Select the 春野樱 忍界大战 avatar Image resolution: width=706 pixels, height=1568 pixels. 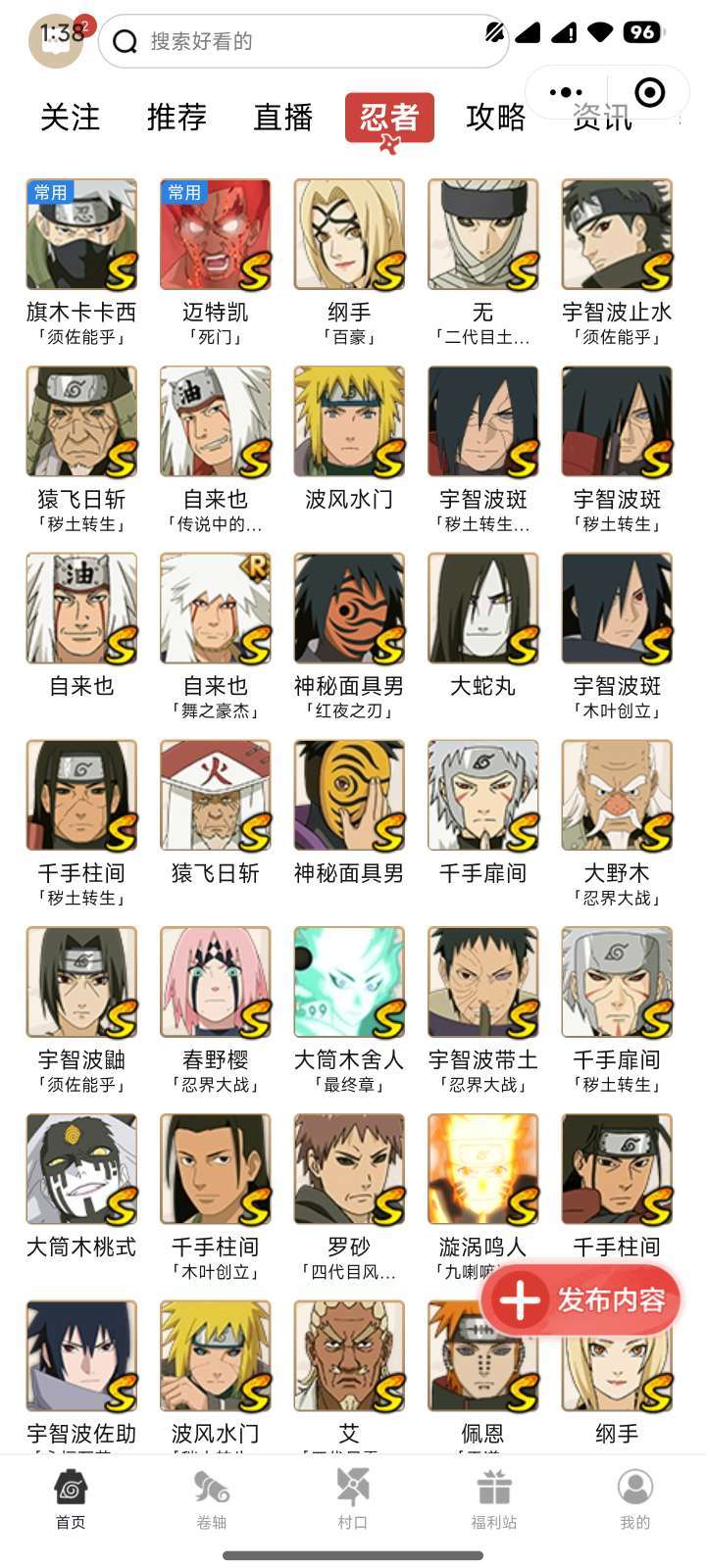click(x=216, y=982)
